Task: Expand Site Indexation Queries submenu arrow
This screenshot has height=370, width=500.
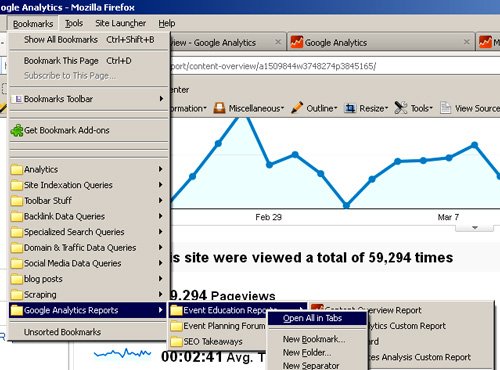Action: click(161, 185)
